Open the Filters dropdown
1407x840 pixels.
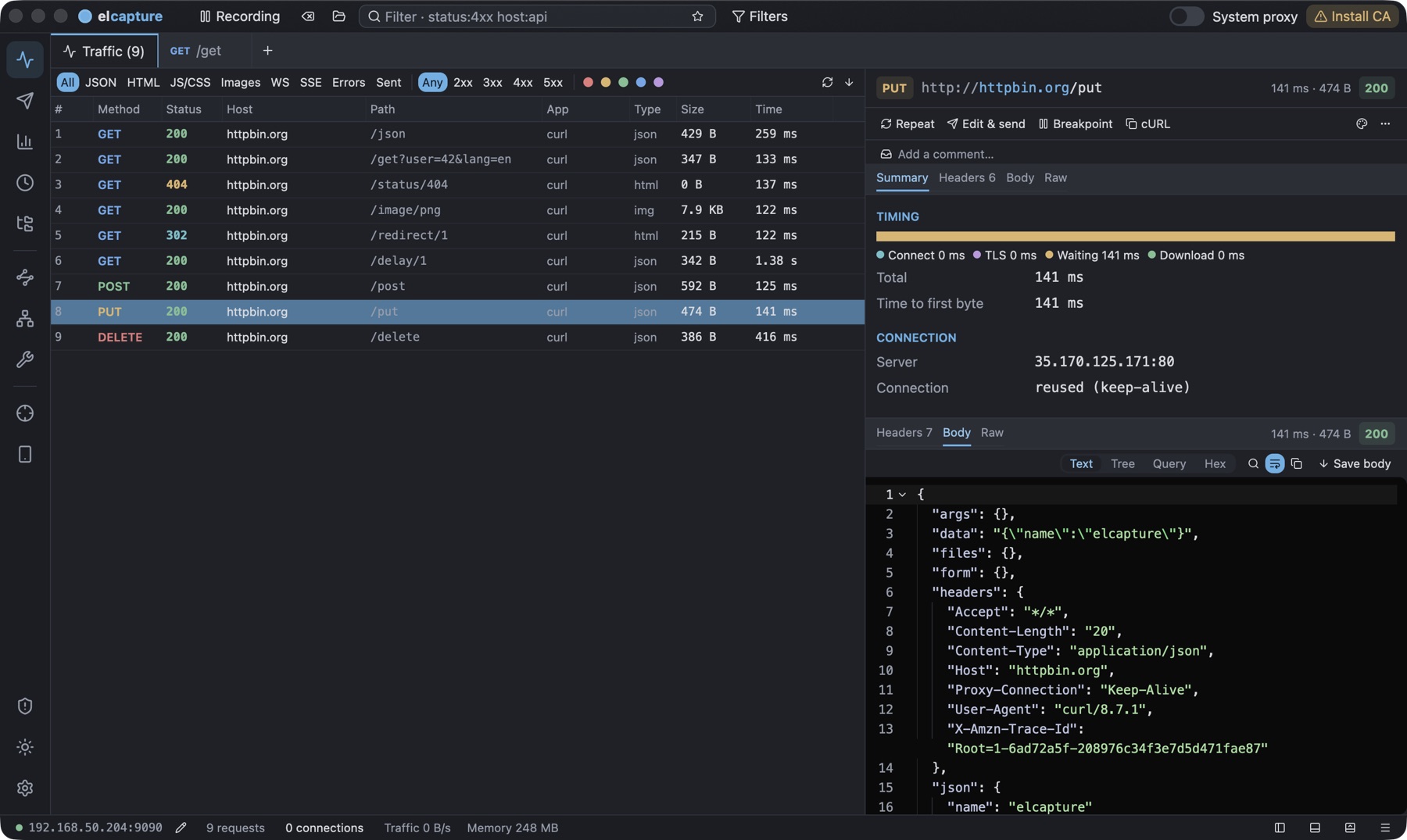pos(760,16)
